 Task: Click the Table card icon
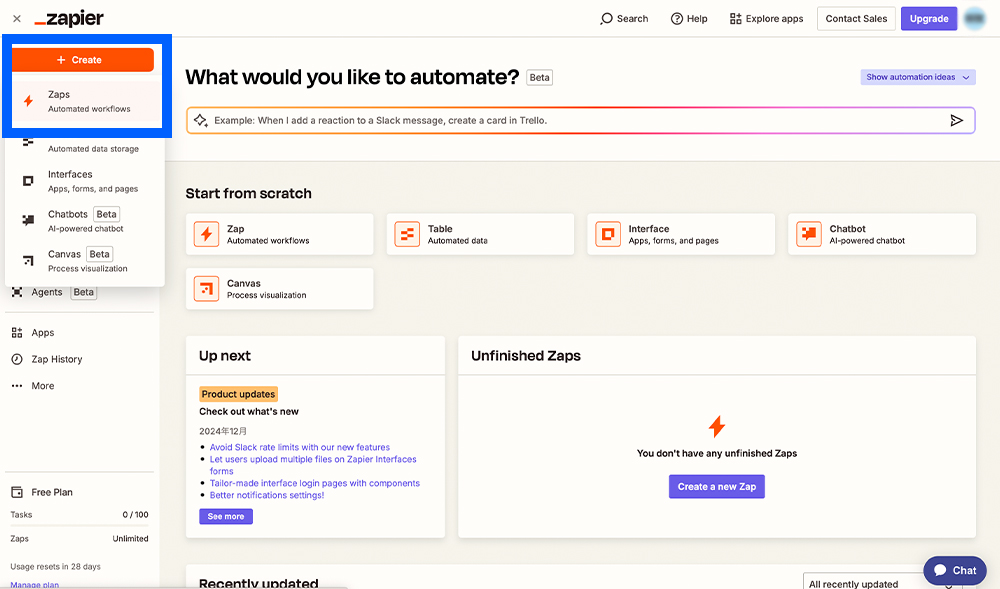pos(407,234)
